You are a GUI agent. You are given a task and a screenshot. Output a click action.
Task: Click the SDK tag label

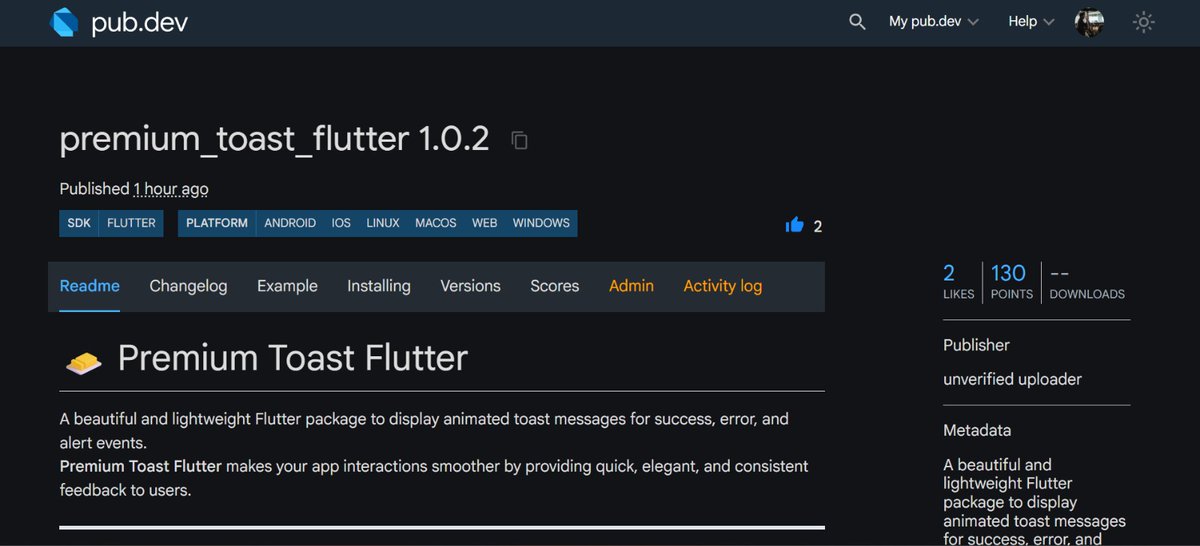tap(79, 223)
